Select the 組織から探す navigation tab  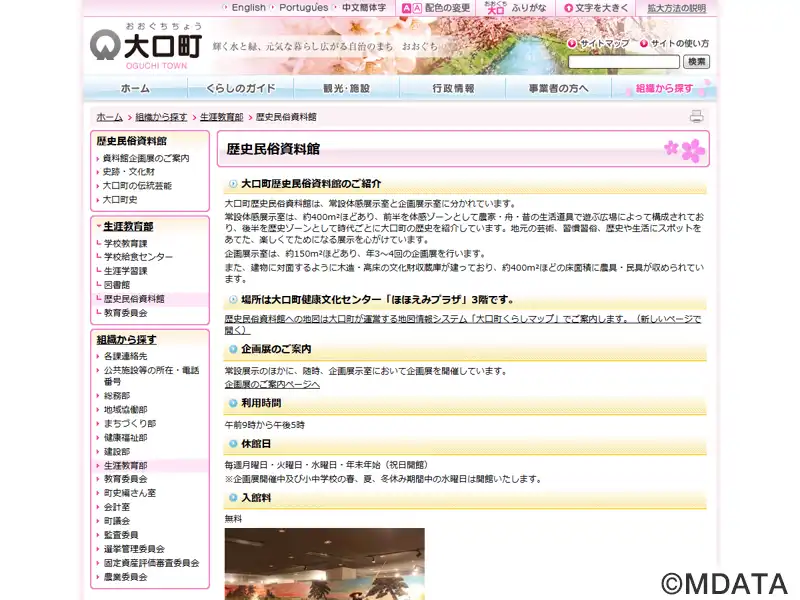tap(663, 88)
